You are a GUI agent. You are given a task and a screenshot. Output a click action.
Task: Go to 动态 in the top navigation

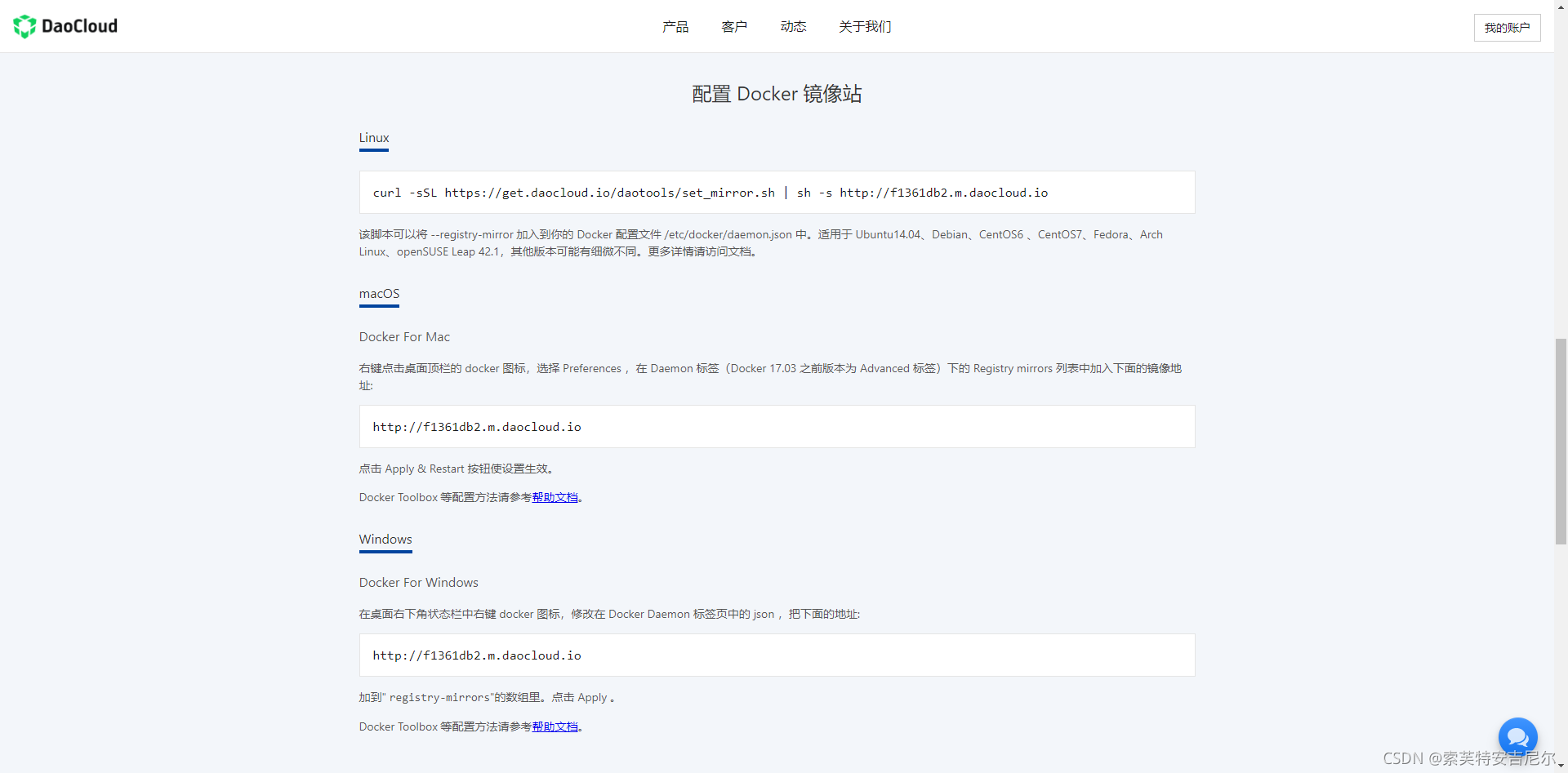click(793, 27)
